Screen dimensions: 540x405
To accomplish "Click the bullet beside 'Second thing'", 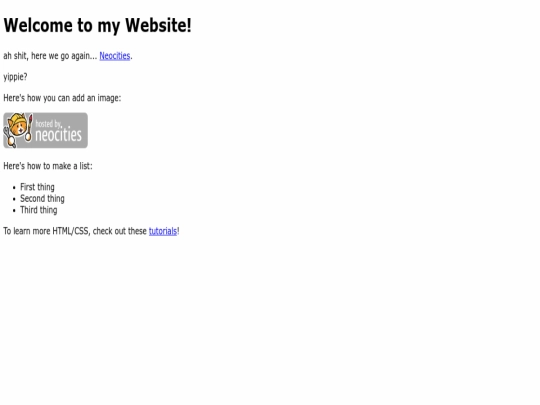I will tap(14, 199).
